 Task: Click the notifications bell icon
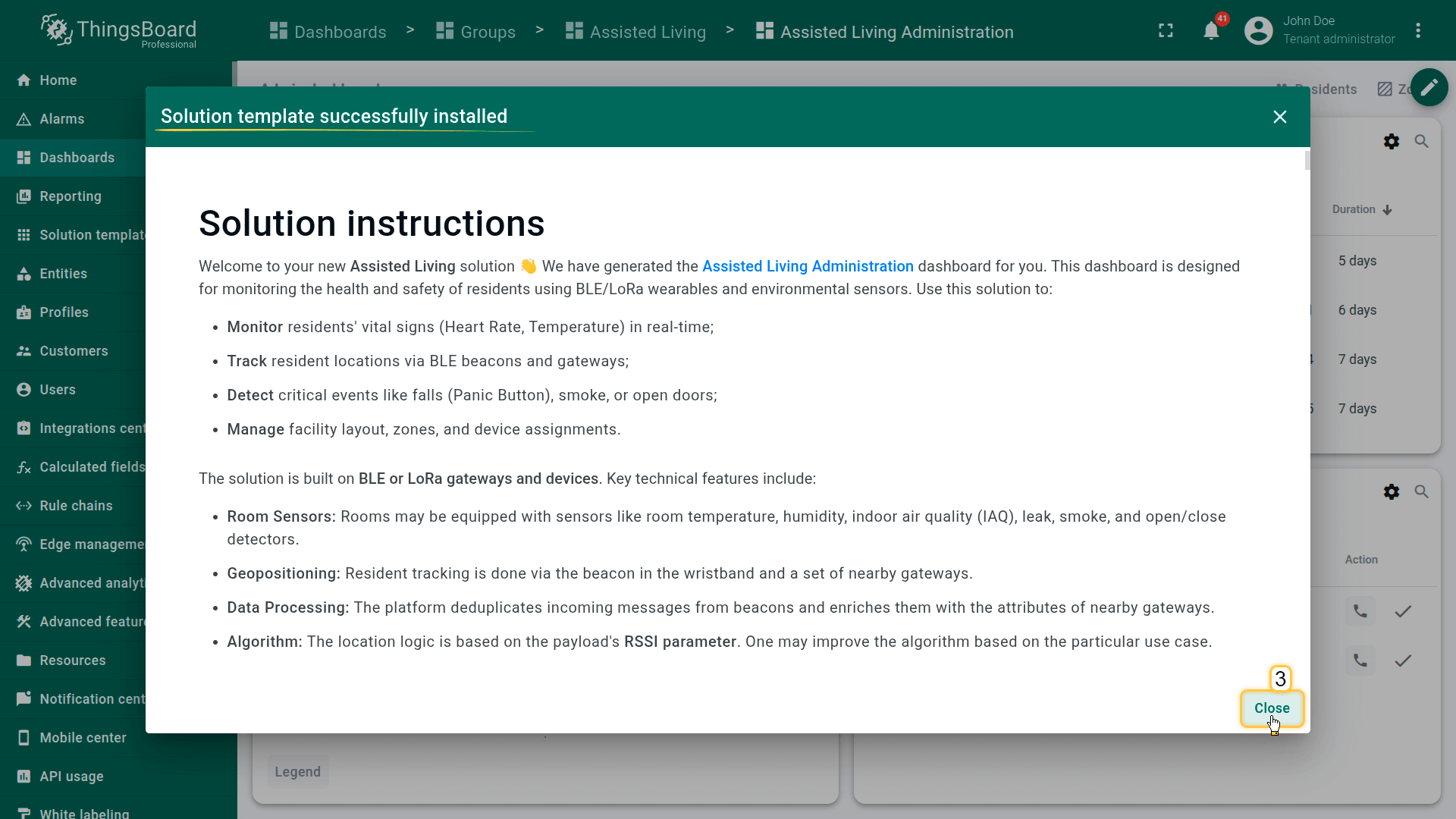click(x=1211, y=31)
